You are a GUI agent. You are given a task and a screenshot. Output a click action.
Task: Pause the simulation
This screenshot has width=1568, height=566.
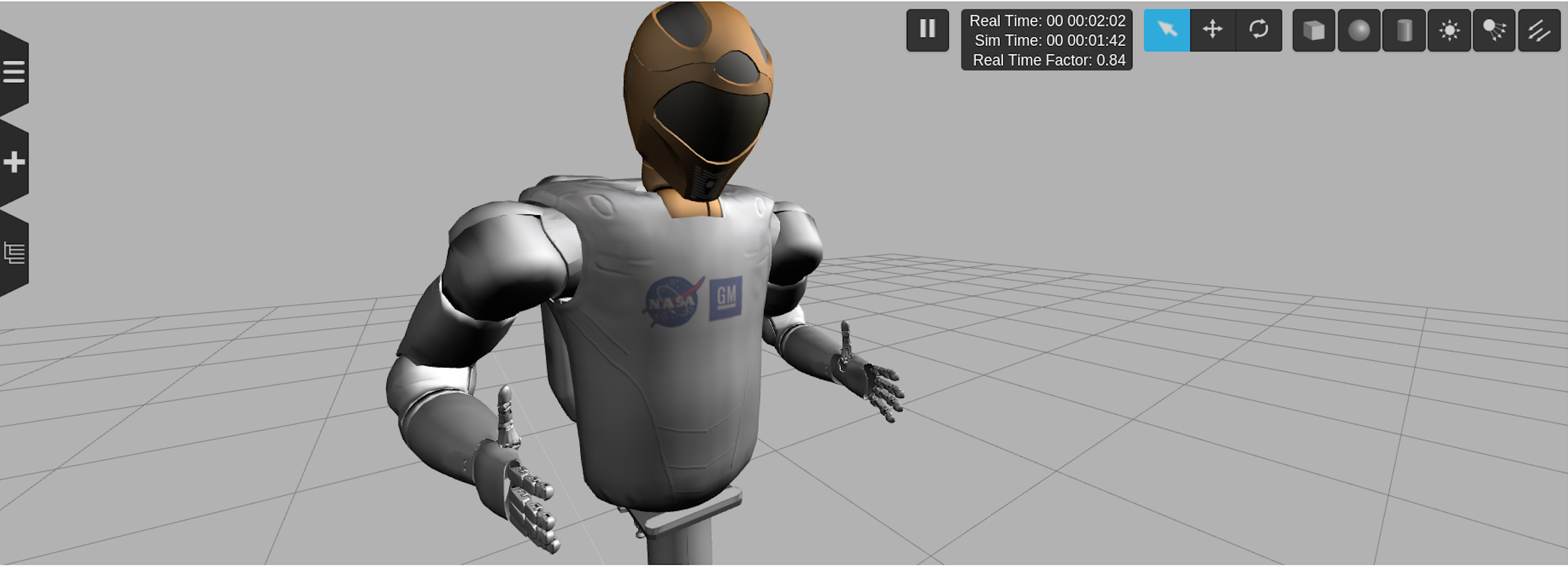coord(927,30)
